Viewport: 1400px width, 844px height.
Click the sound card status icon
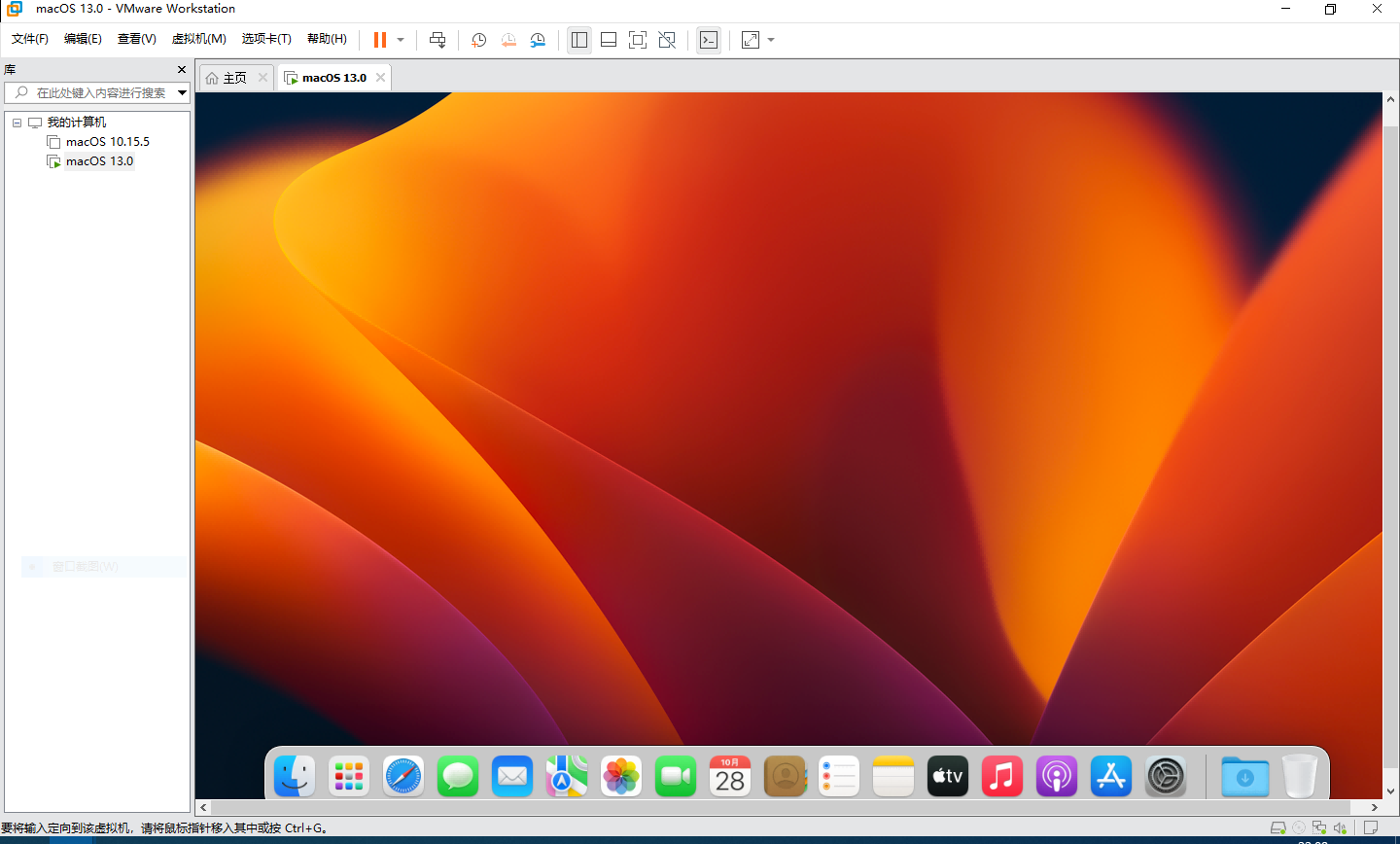[x=1340, y=828]
